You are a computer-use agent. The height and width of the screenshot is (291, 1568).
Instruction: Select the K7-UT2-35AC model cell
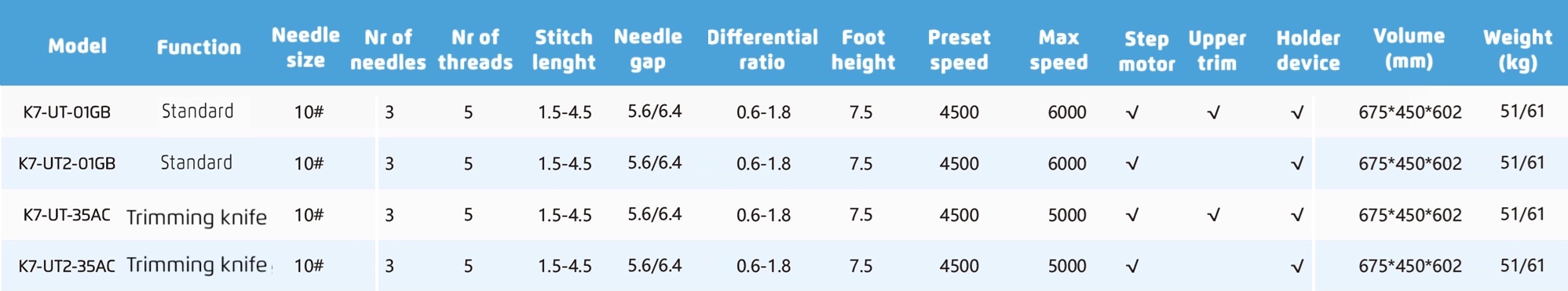pyautogui.click(x=67, y=266)
